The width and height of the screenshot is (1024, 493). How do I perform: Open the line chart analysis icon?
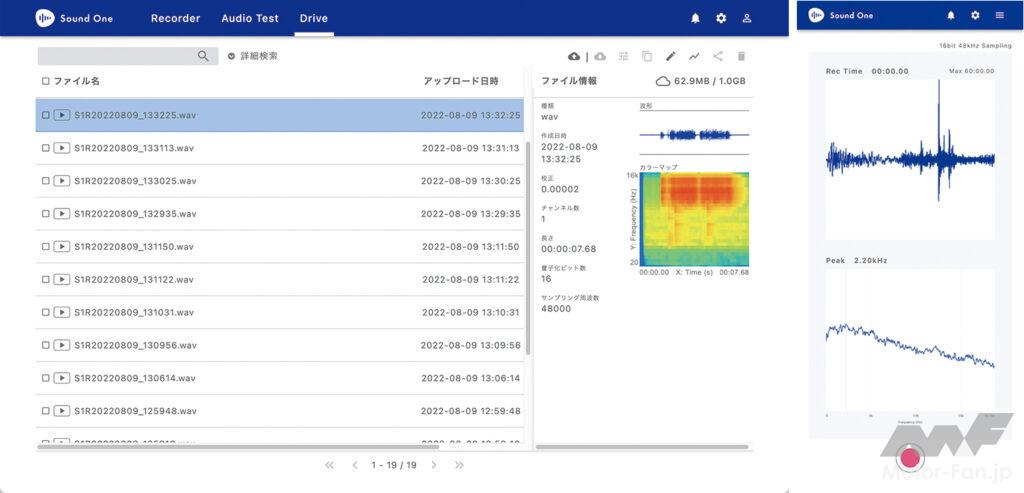pos(694,57)
